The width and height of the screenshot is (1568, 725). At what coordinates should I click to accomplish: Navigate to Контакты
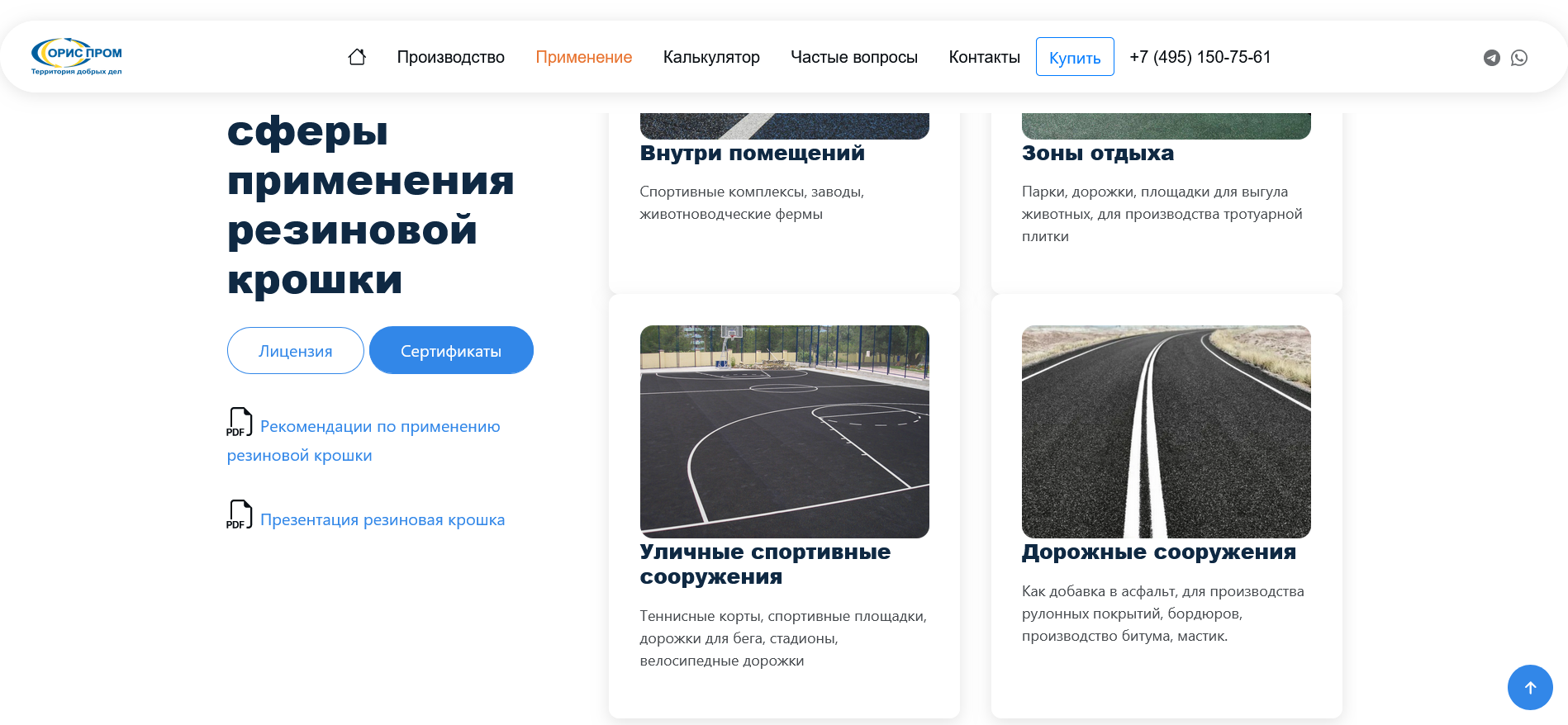coord(984,57)
